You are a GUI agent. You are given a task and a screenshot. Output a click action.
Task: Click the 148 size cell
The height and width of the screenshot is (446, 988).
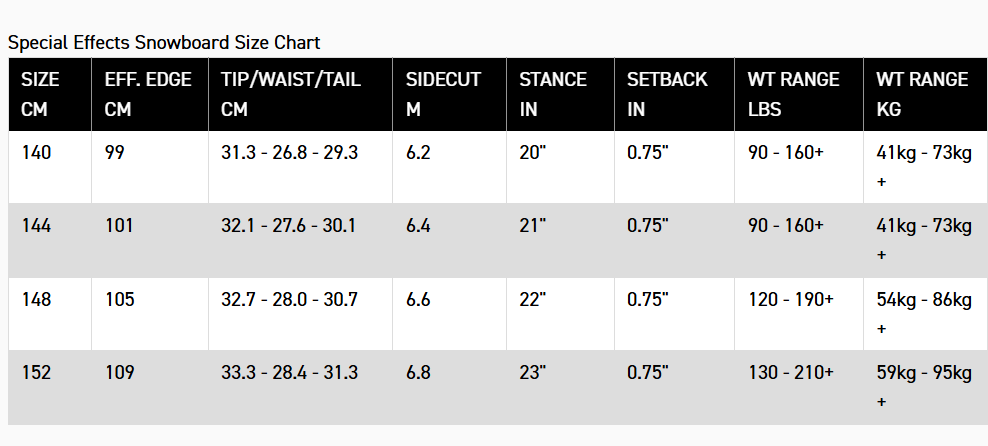[x=36, y=299]
